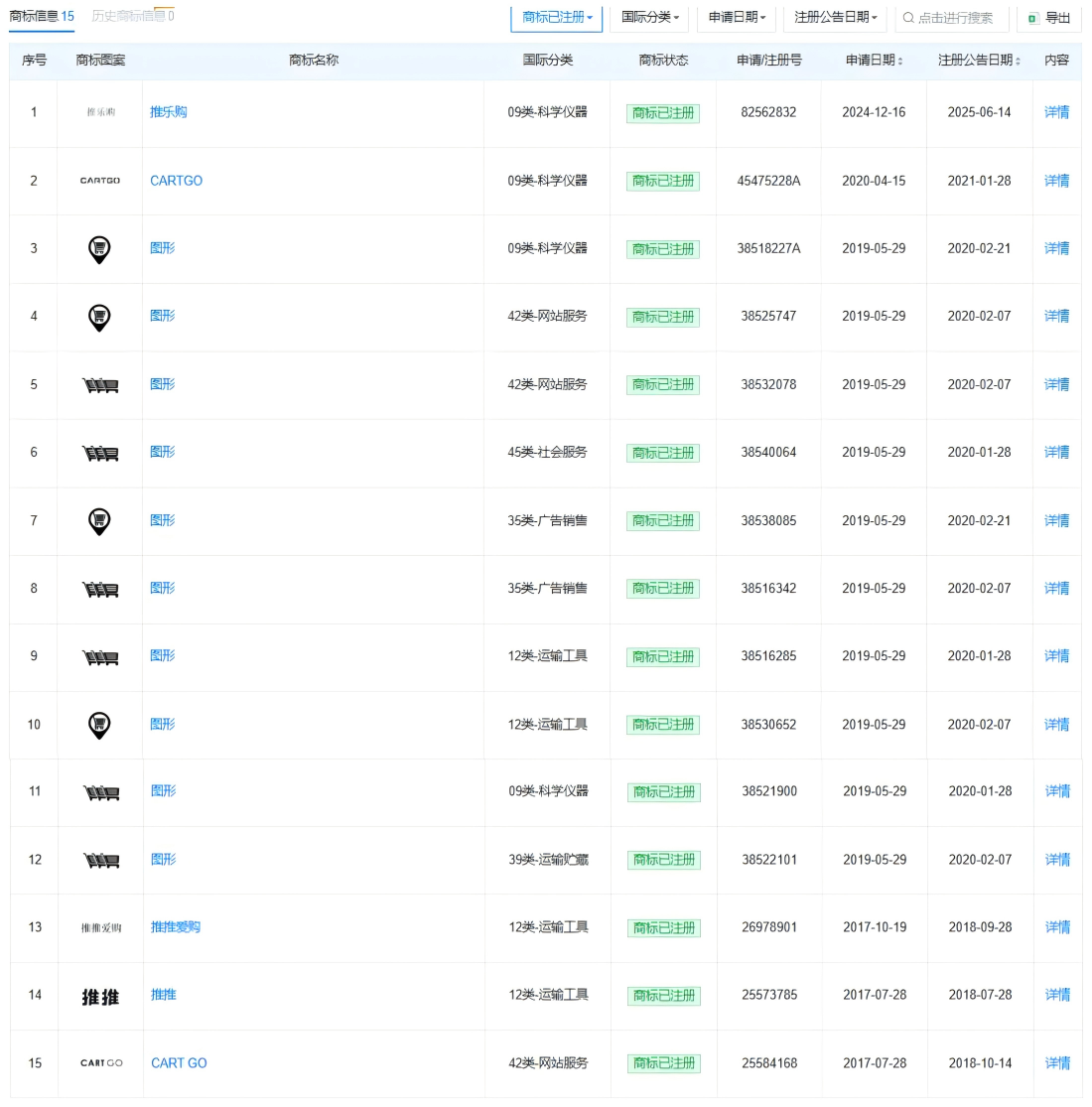Click the map-pin cart icon in row 3
1092x1107 pixels.
[x=99, y=249]
